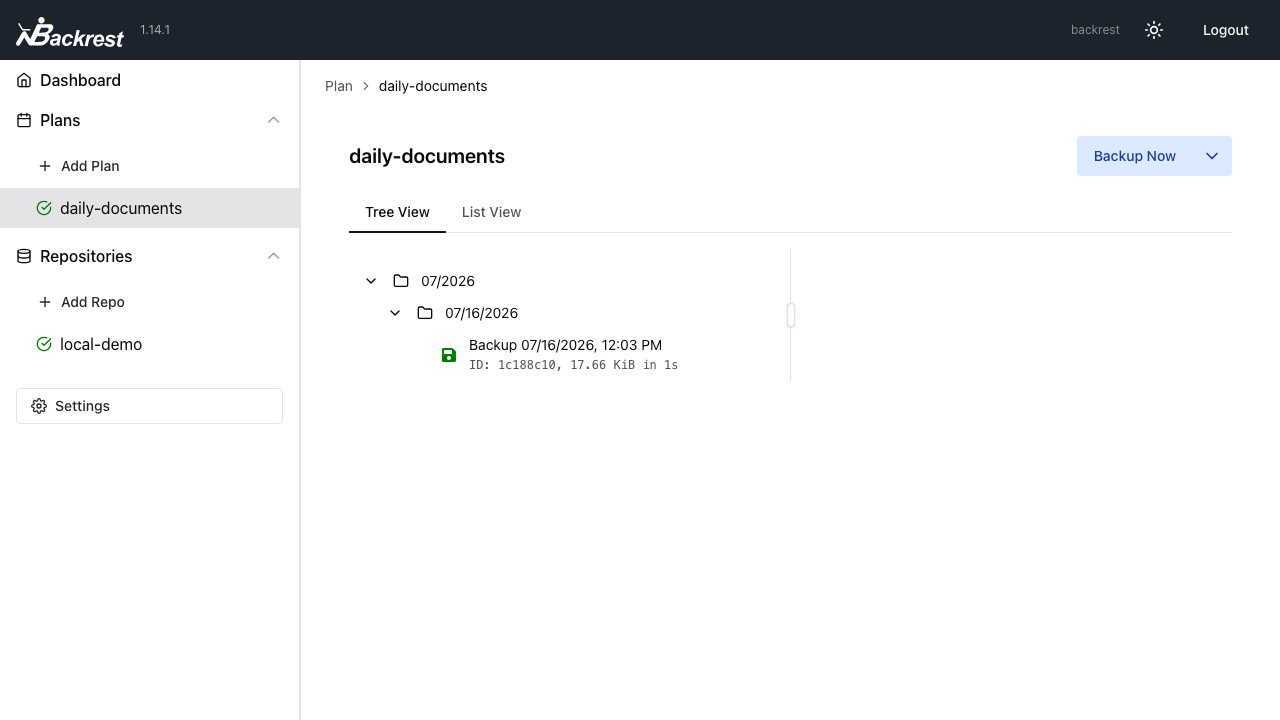Image resolution: width=1280 pixels, height=720 pixels.
Task: Click the Plans calendar icon
Action: coord(24,120)
